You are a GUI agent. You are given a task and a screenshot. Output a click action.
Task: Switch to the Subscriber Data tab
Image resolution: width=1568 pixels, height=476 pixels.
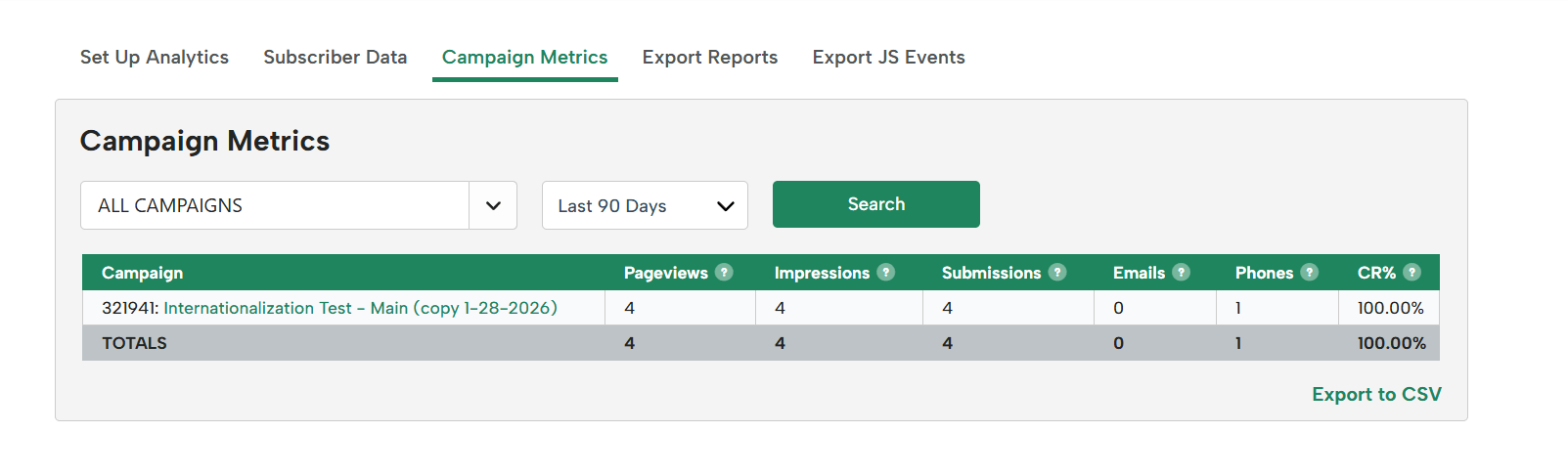coord(335,57)
